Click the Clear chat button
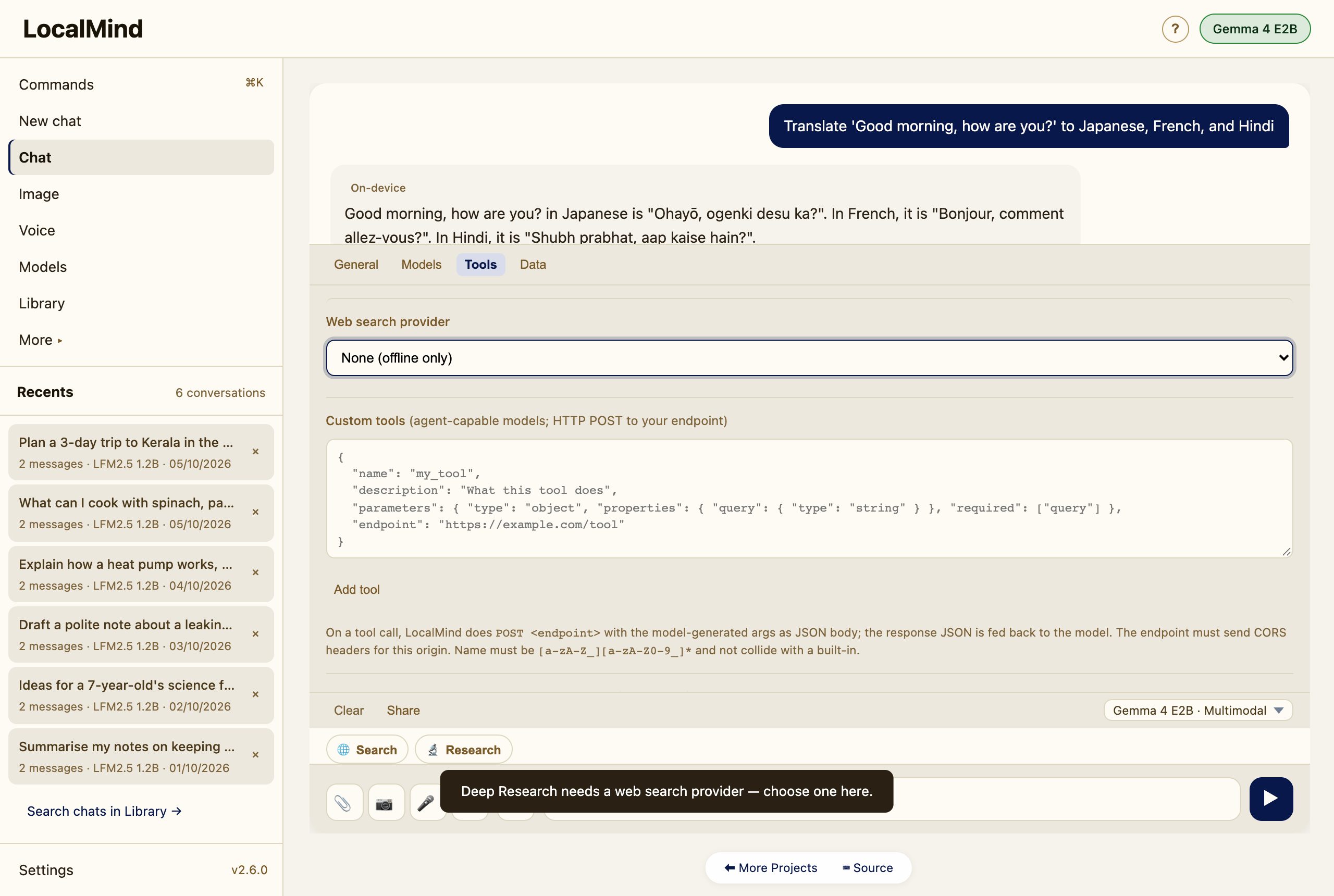The image size is (1334, 896). (x=349, y=710)
